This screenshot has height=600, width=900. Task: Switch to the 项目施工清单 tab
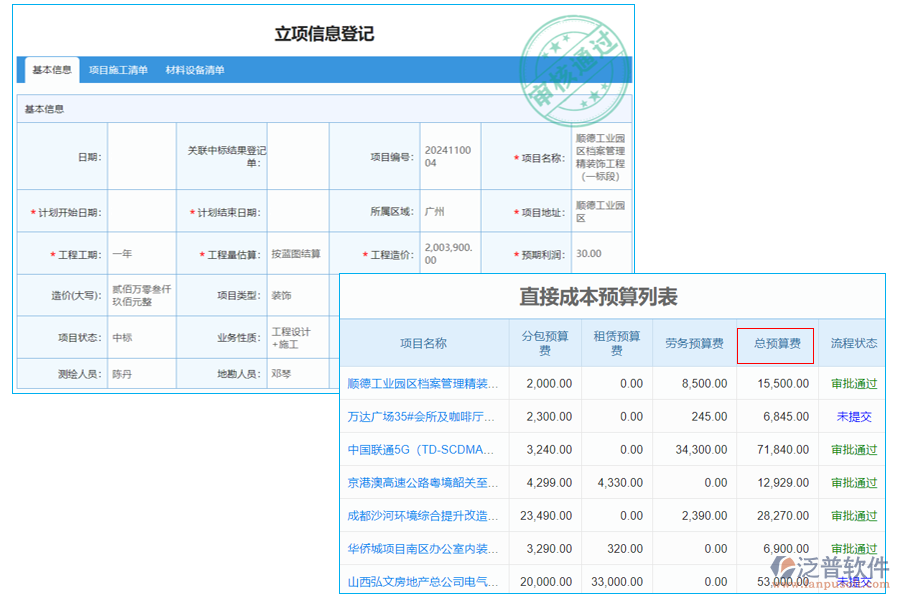121,70
